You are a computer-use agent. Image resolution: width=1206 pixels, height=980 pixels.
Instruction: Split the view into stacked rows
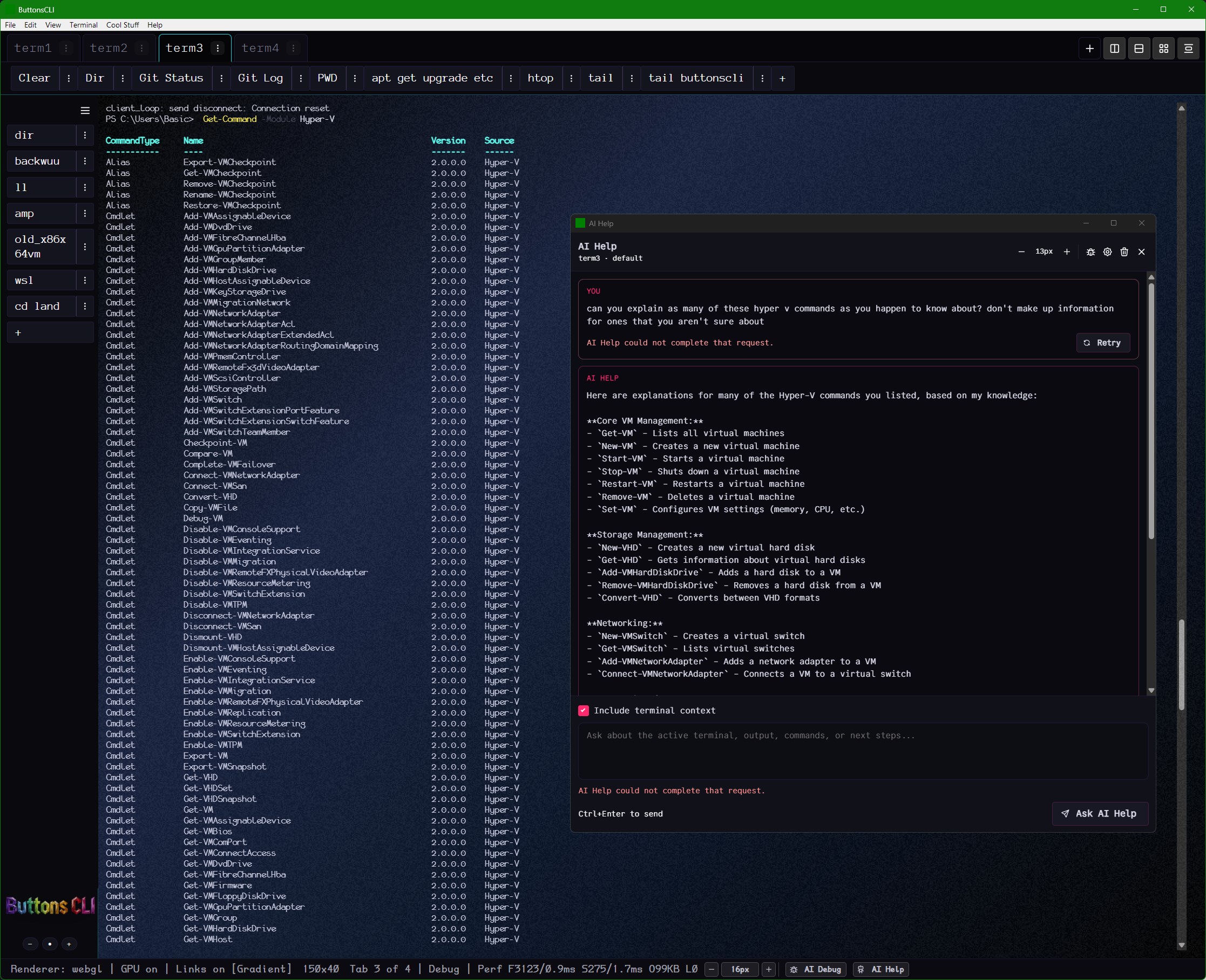pos(1139,49)
